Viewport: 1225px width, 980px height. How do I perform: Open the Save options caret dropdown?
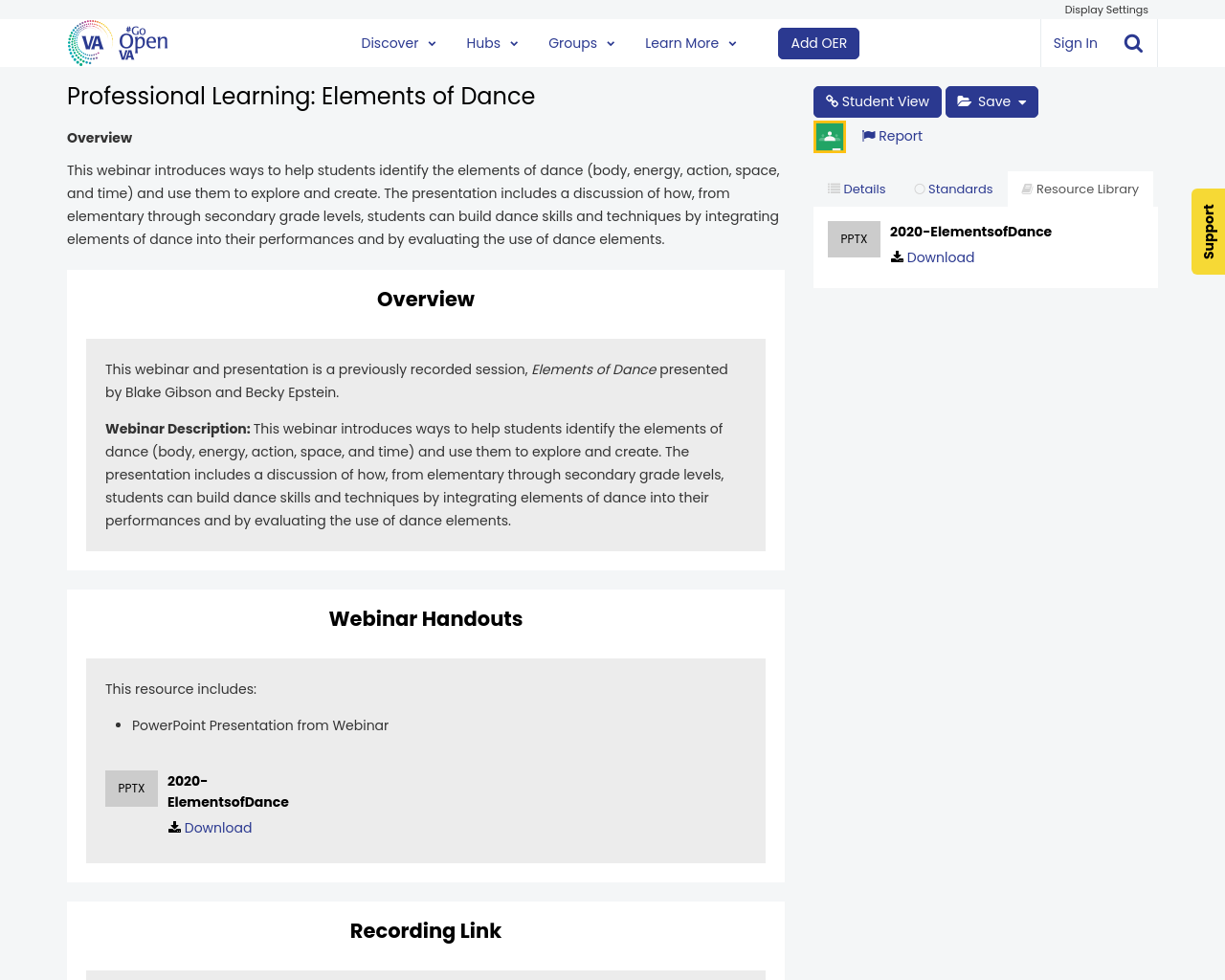[1024, 100]
